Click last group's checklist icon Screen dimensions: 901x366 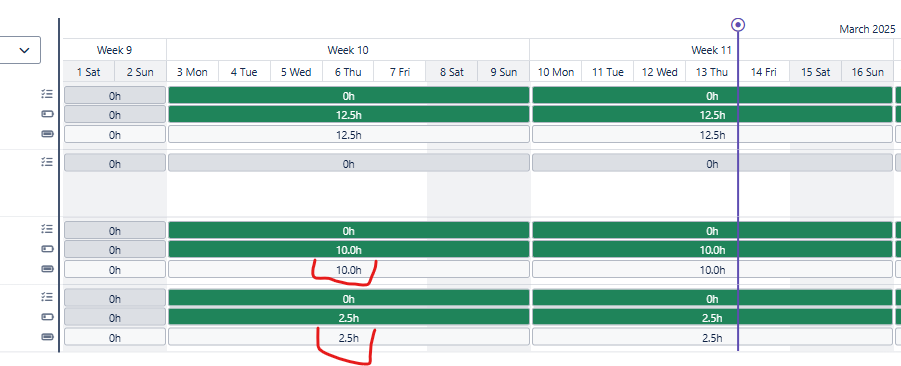[x=47, y=297]
